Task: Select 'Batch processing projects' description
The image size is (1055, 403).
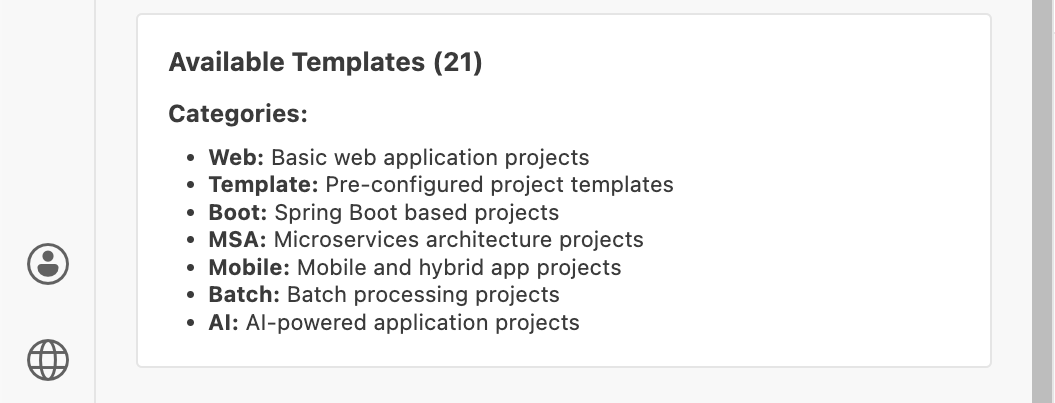Action: pyautogui.click(x=423, y=295)
